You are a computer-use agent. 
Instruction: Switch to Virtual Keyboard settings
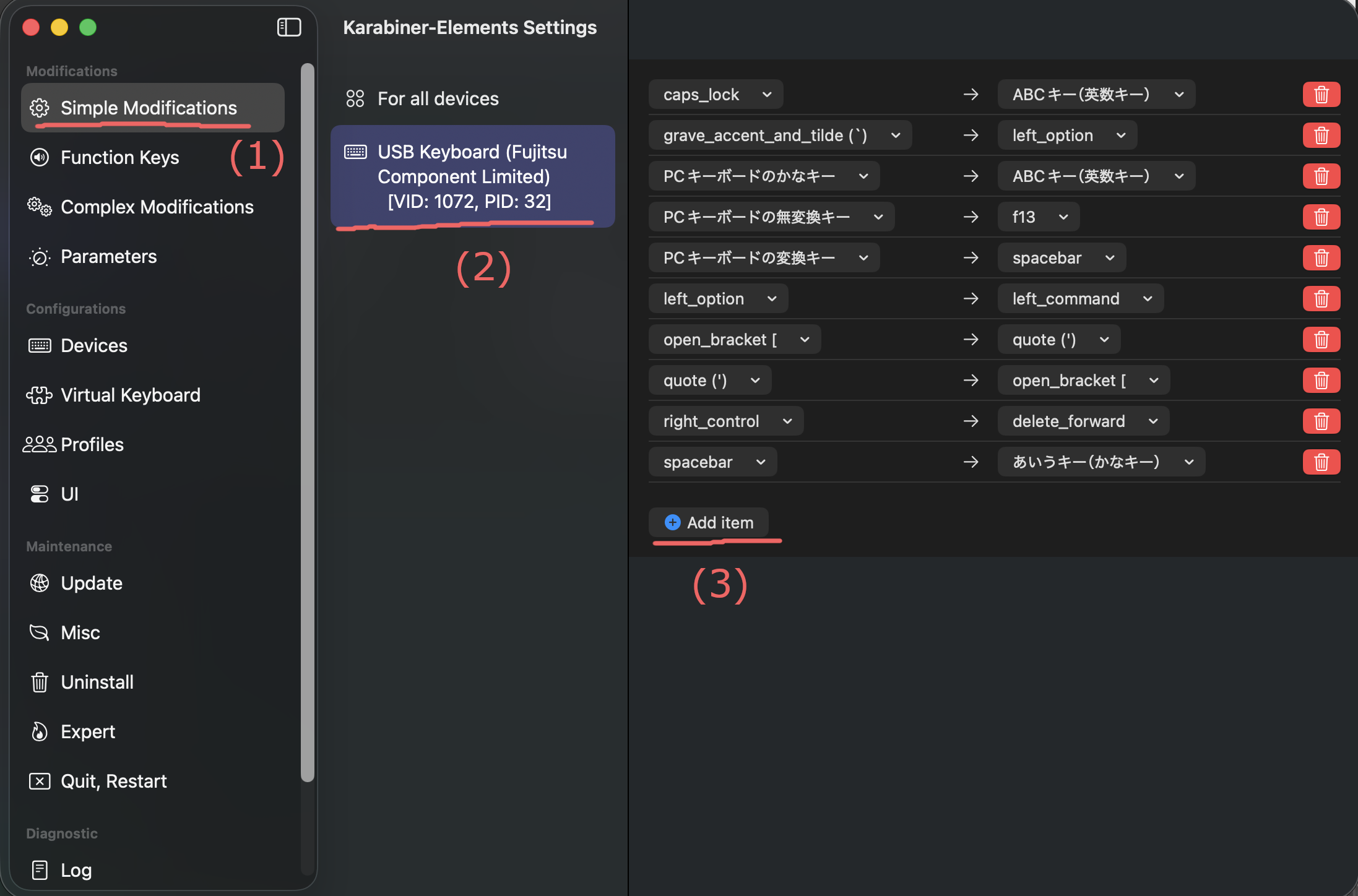point(153,395)
